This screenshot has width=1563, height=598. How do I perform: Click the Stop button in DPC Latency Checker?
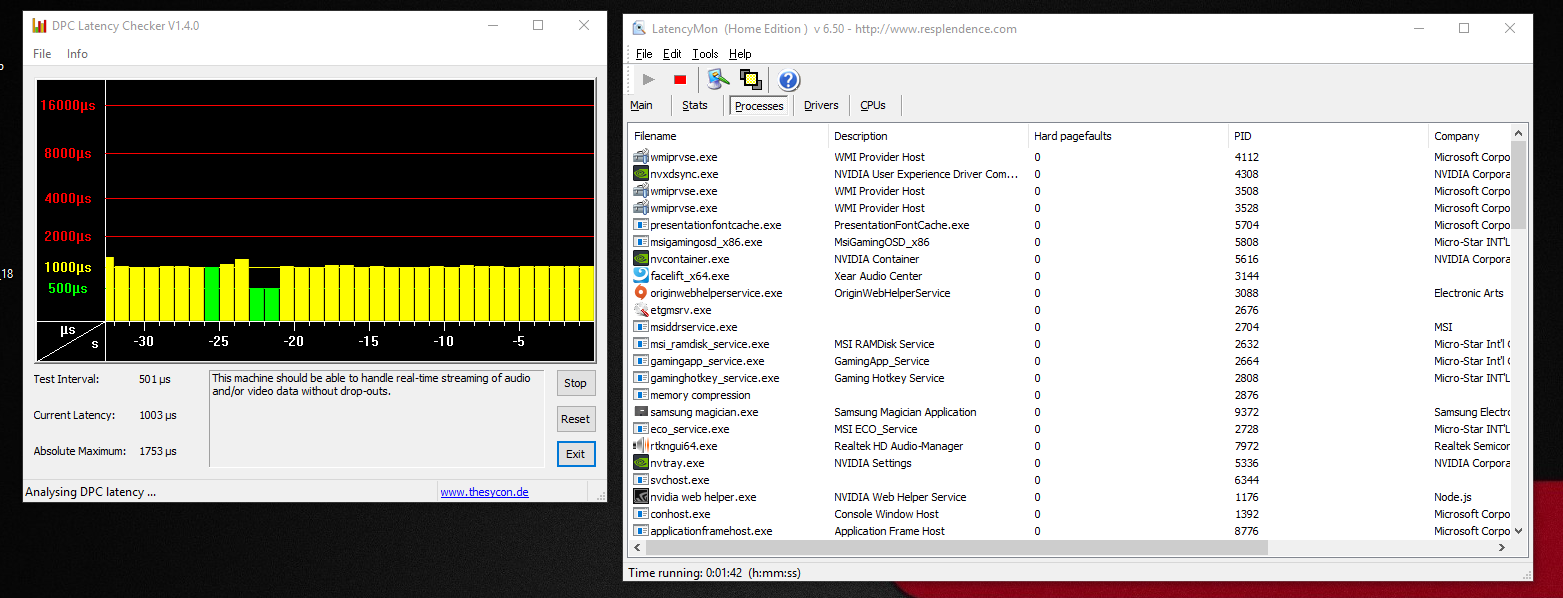coord(575,382)
